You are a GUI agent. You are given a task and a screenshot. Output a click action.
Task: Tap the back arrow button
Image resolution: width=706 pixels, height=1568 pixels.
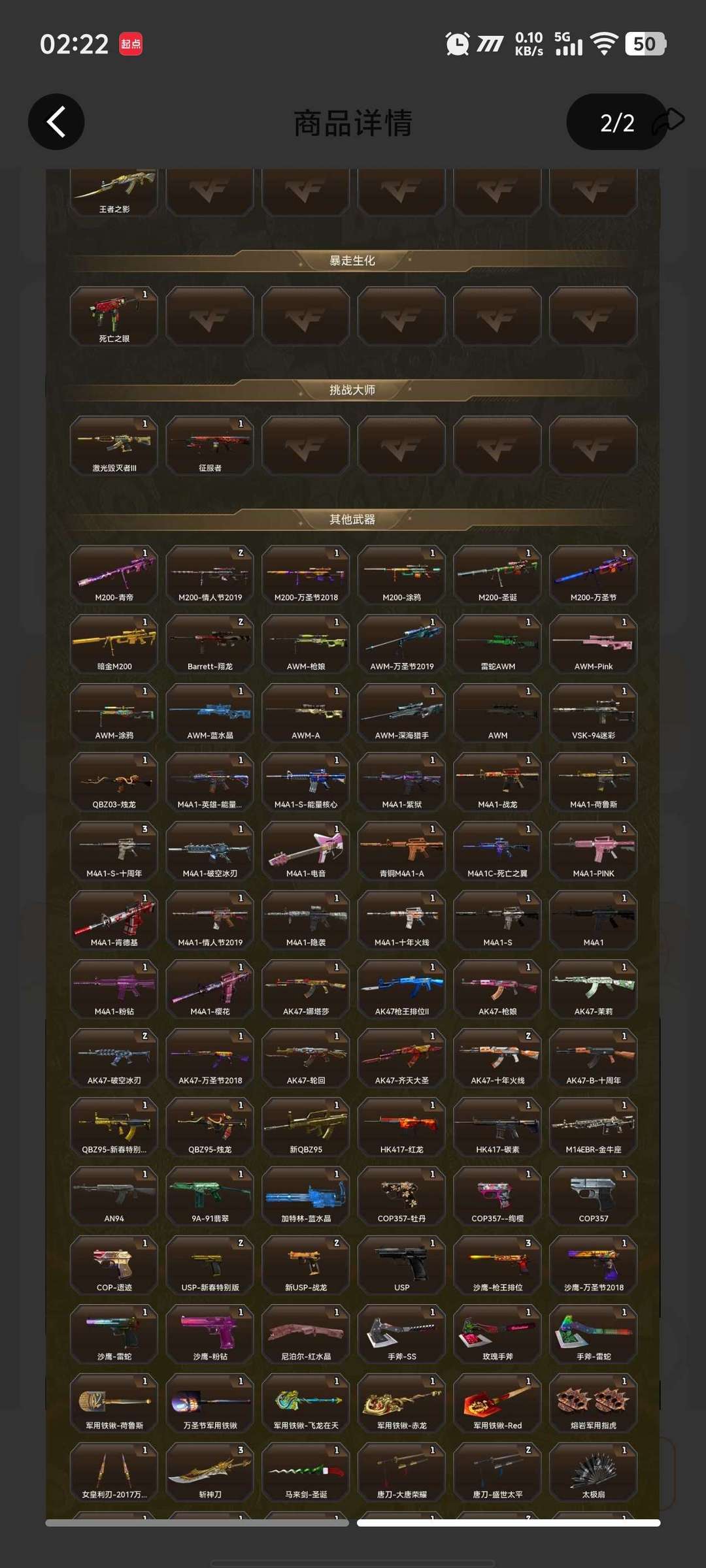56,122
